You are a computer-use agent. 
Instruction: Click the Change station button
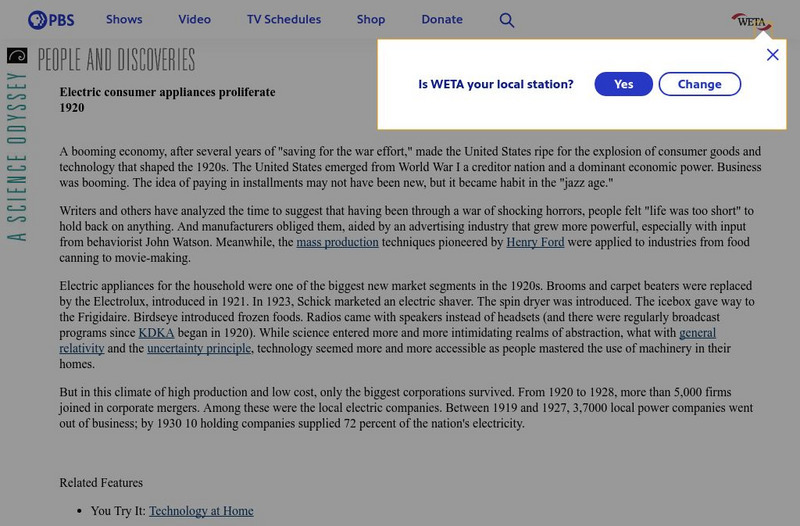pos(699,84)
